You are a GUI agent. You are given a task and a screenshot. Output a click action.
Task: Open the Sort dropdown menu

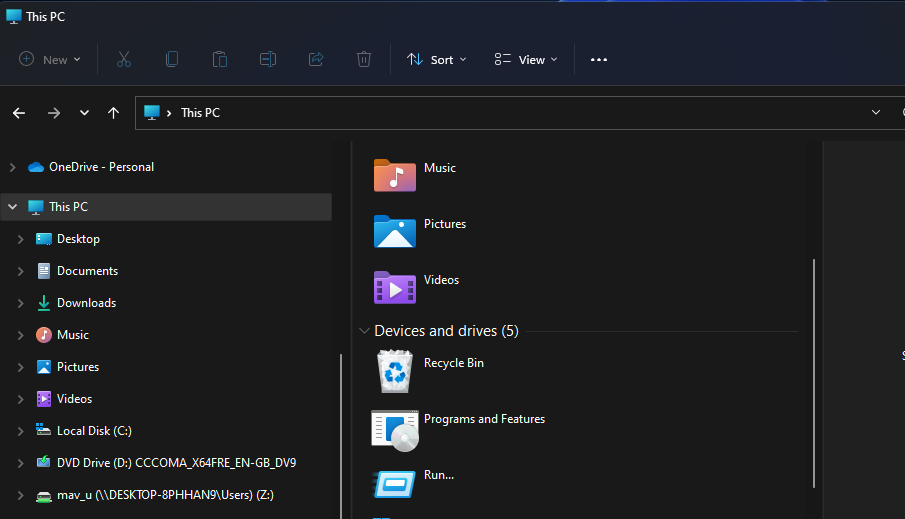pyautogui.click(x=436, y=60)
